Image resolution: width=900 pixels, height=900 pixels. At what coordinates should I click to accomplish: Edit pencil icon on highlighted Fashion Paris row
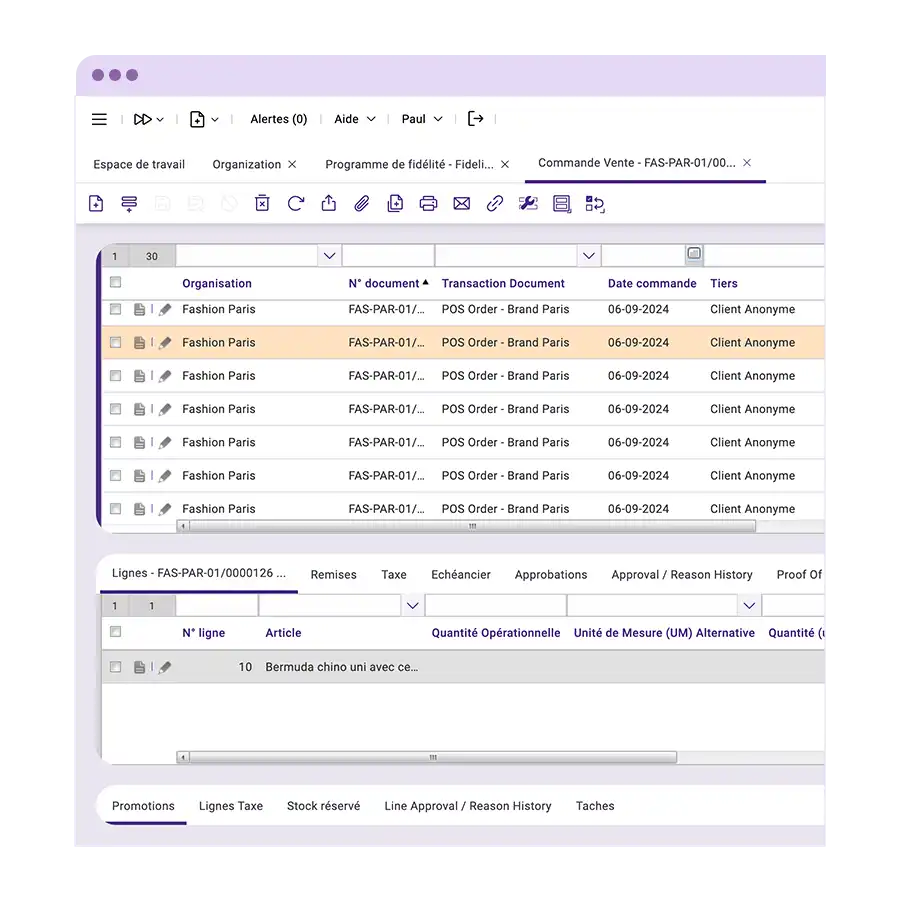[165, 343]
